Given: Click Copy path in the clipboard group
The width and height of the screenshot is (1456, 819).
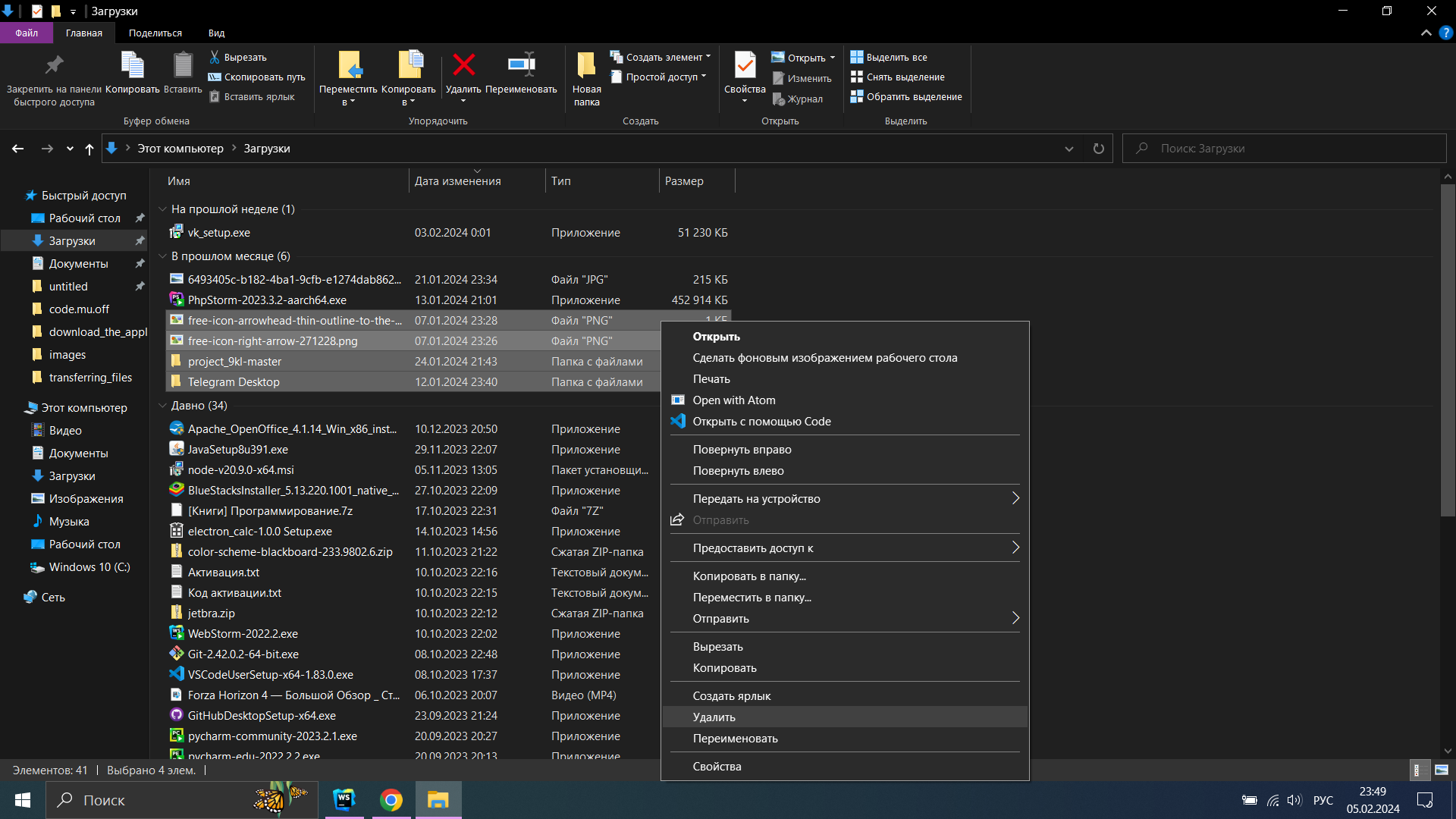Looking at the screenshot, I should pos(257,77).
